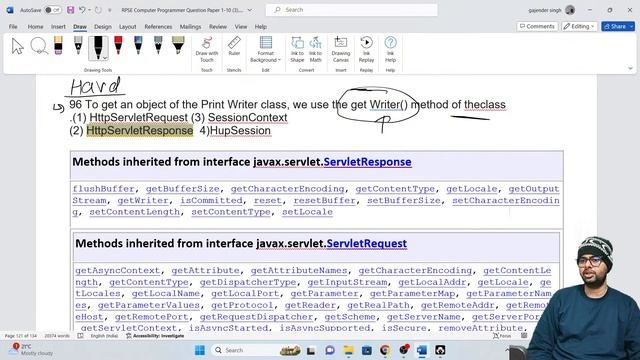Select the red pen
640x360 pixels.
[x=118, y=45]
